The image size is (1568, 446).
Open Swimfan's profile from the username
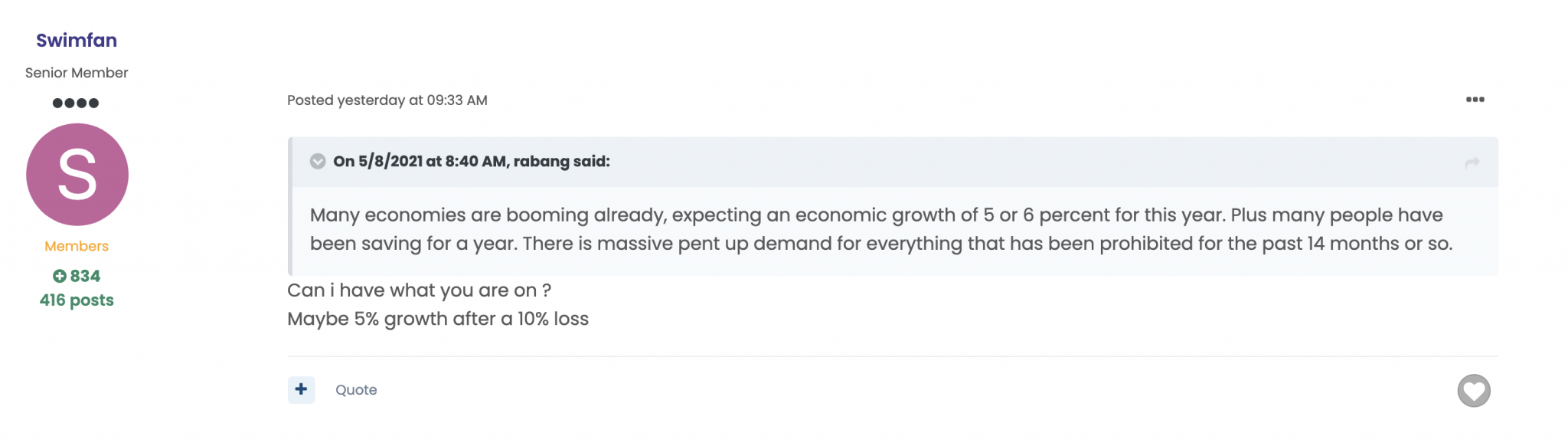[x=77, y=41]
